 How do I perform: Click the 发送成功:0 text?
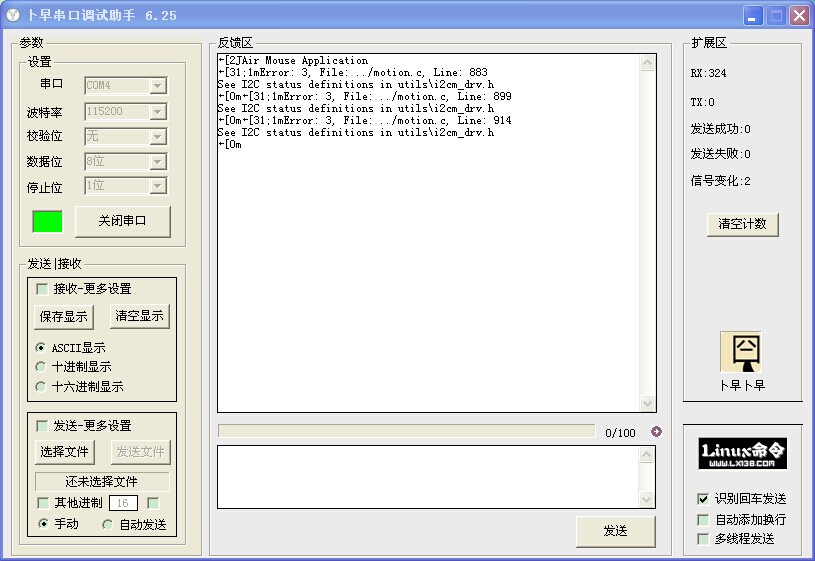[x=720, y=129]
